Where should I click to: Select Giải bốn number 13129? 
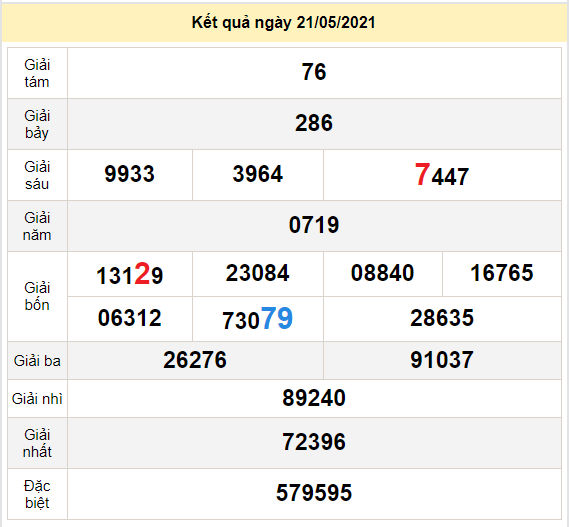(130, 274)
